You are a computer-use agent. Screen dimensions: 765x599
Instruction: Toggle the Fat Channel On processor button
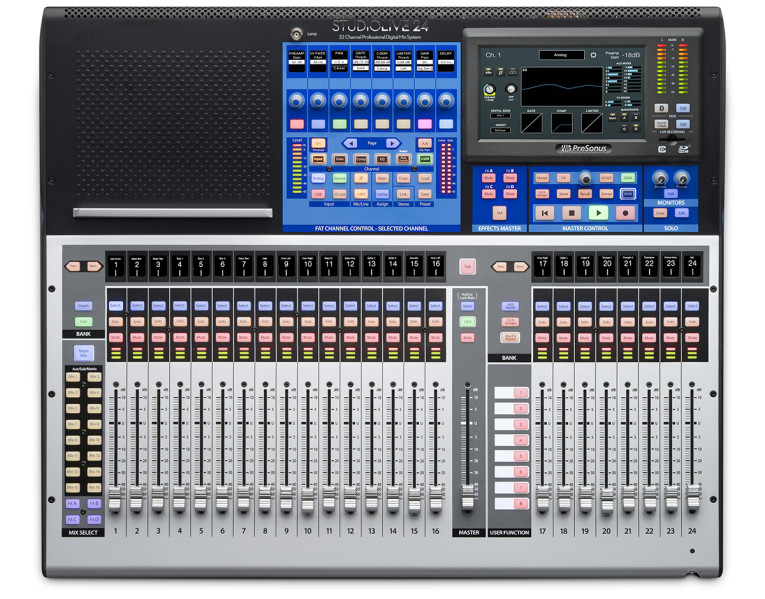tap(318, 143)
